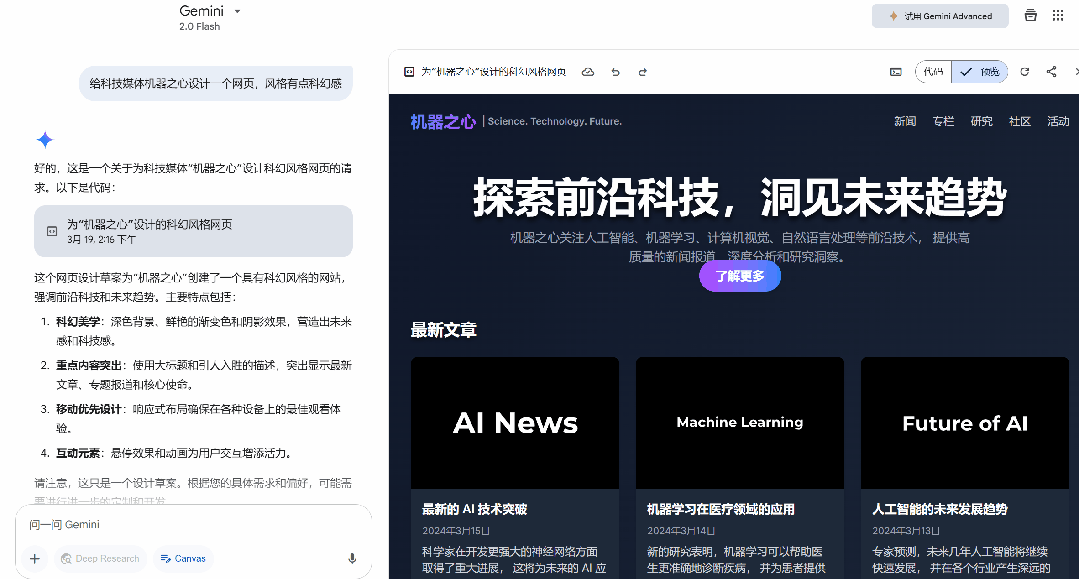Switch canvas view to 代码 (code)
This screenshot has height=579, width=1079.
(933, 72)
